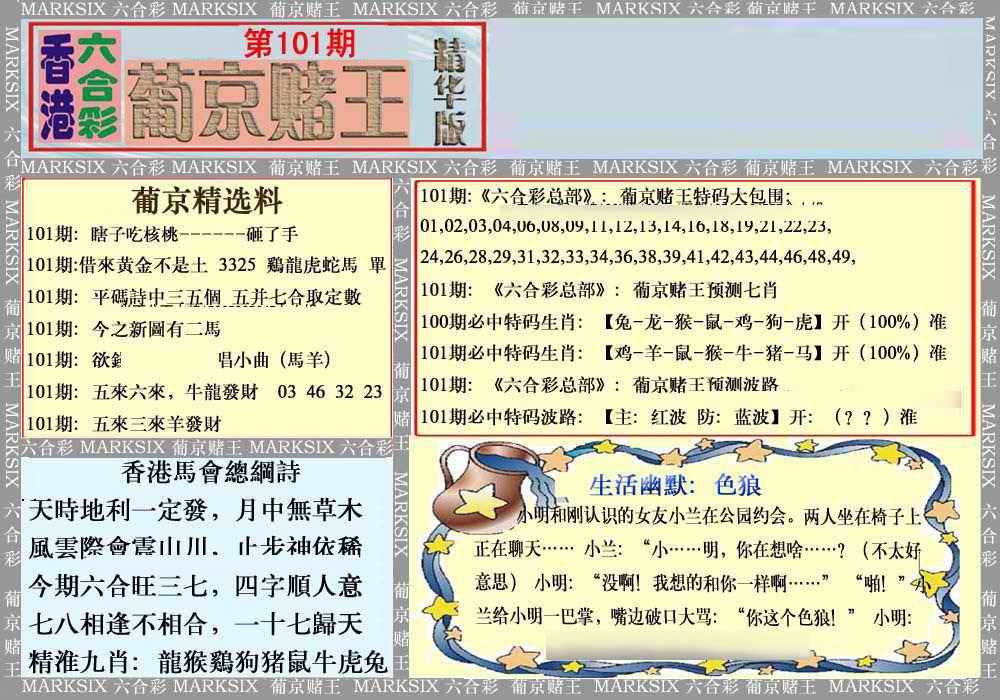Click the red 第101期 issue label
The height and width of the screenshot is (700, 1000).
[x=299, y=44]
